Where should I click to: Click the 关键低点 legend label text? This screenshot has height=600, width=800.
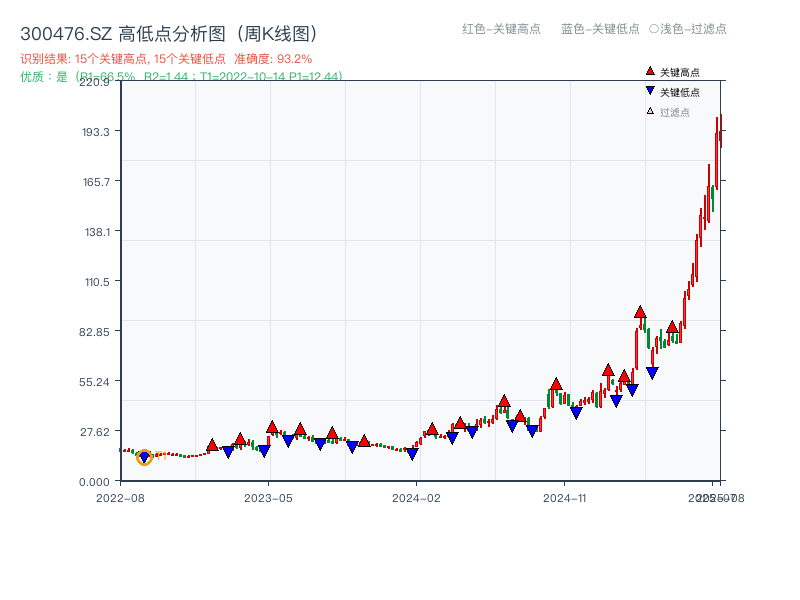(x=680, y=92)
